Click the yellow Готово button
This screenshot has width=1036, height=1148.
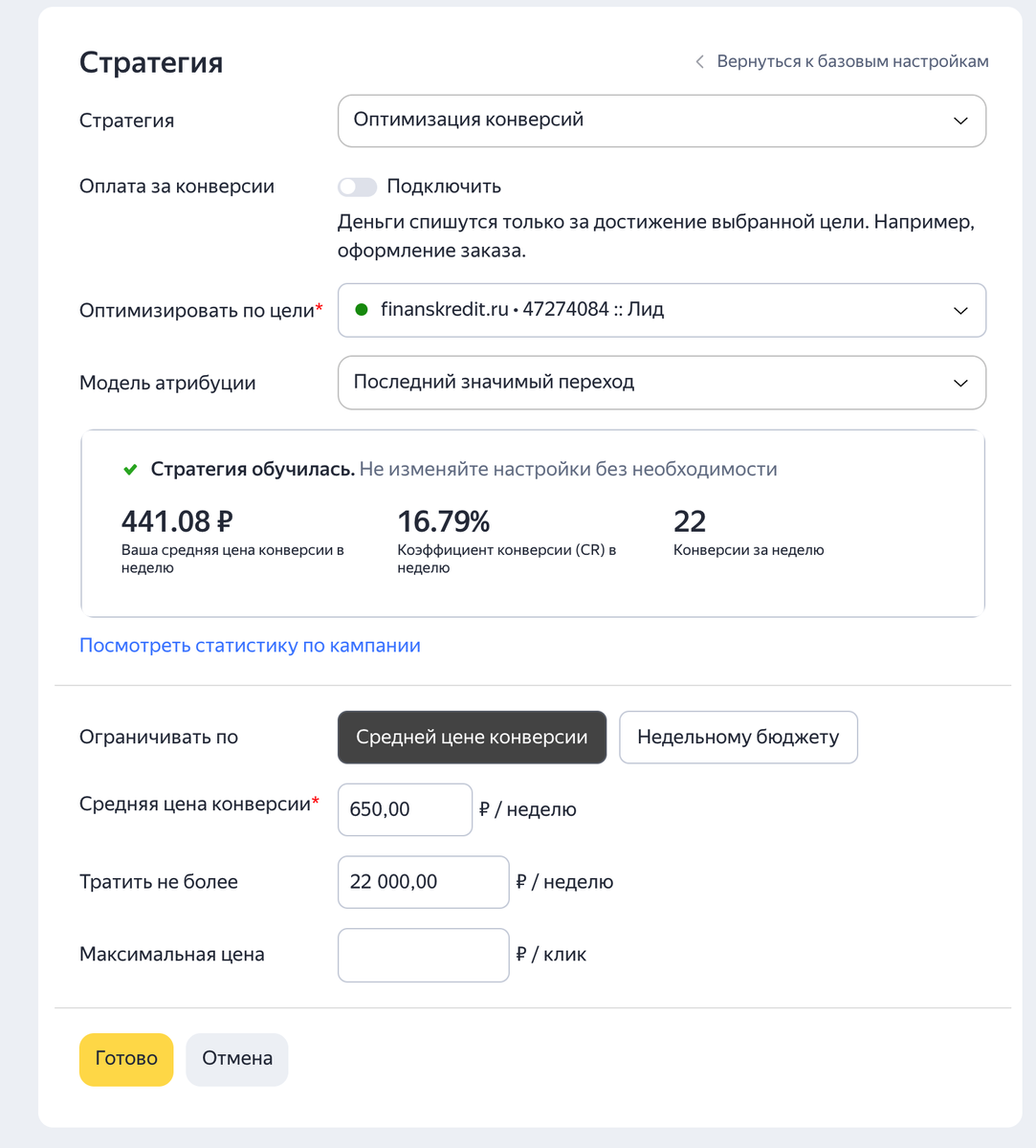[x=126, y=1059]
